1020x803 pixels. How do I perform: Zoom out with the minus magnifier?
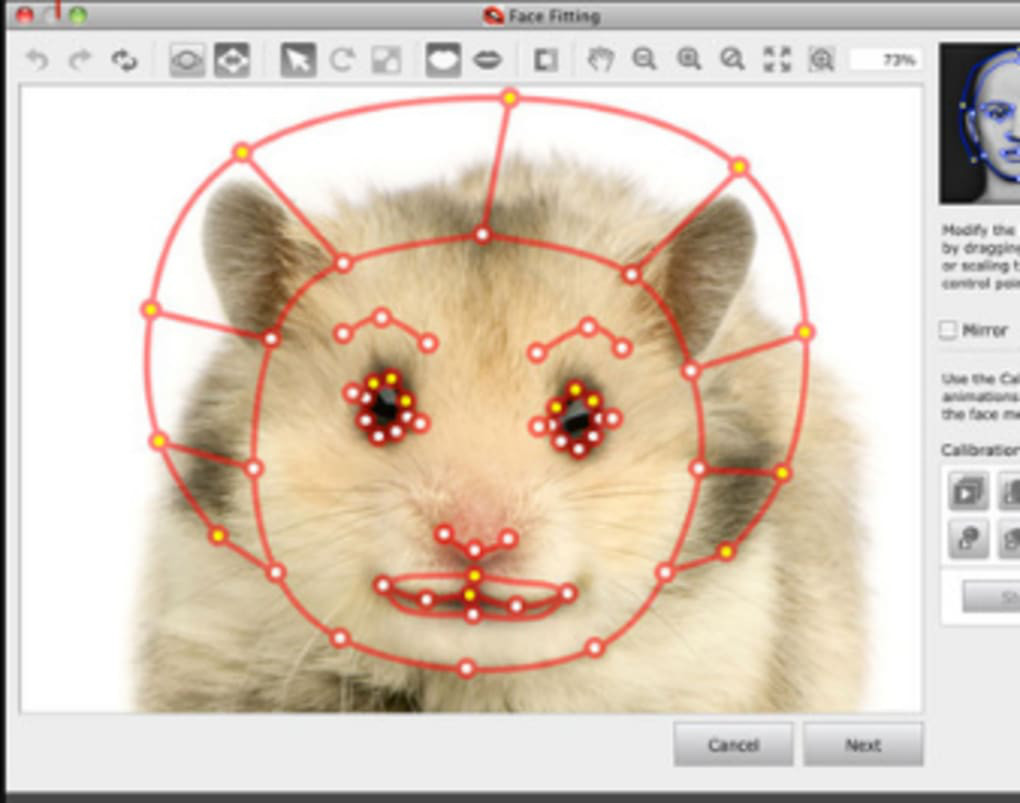coord(645,60)
